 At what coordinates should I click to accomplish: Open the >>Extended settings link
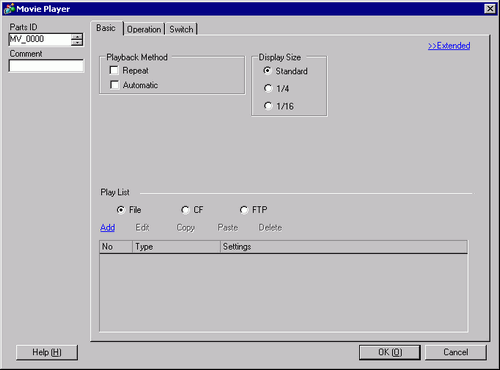click(x=449, y=46)
